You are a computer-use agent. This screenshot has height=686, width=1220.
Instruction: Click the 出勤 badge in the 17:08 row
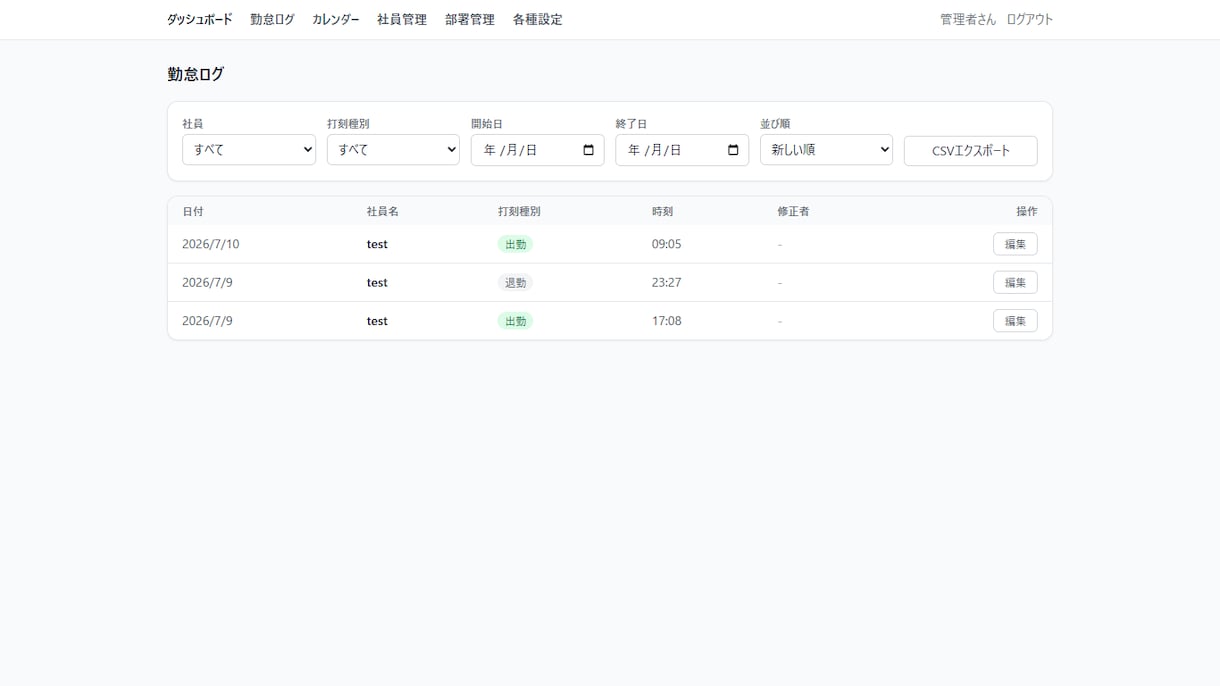point(516,321)
